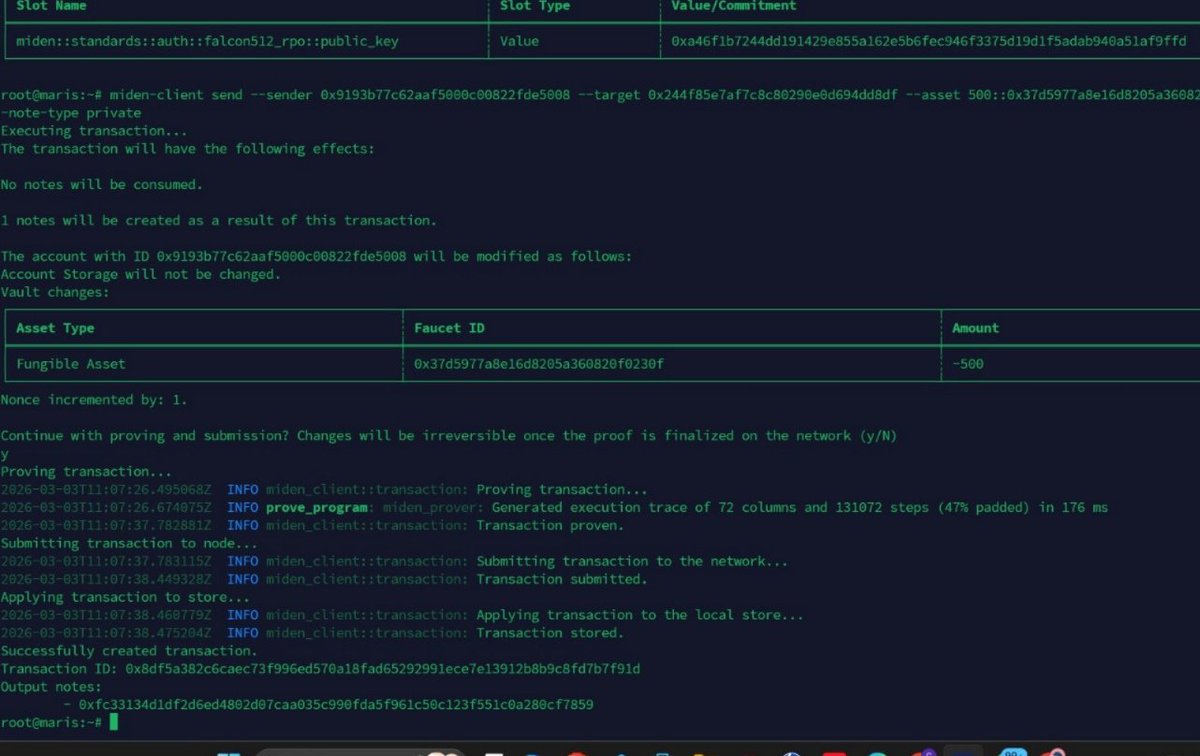Click the standalone "Proving transaction..." status line
The image size is (1200, 756).
(86, 472)
